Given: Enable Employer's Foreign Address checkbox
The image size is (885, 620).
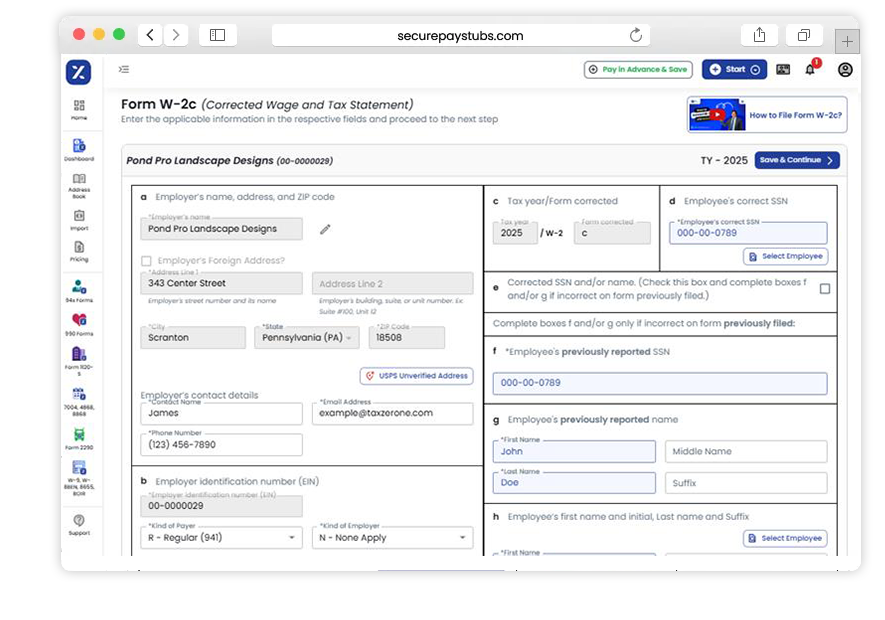Looking at the screenshot, I should pos(147,261).
